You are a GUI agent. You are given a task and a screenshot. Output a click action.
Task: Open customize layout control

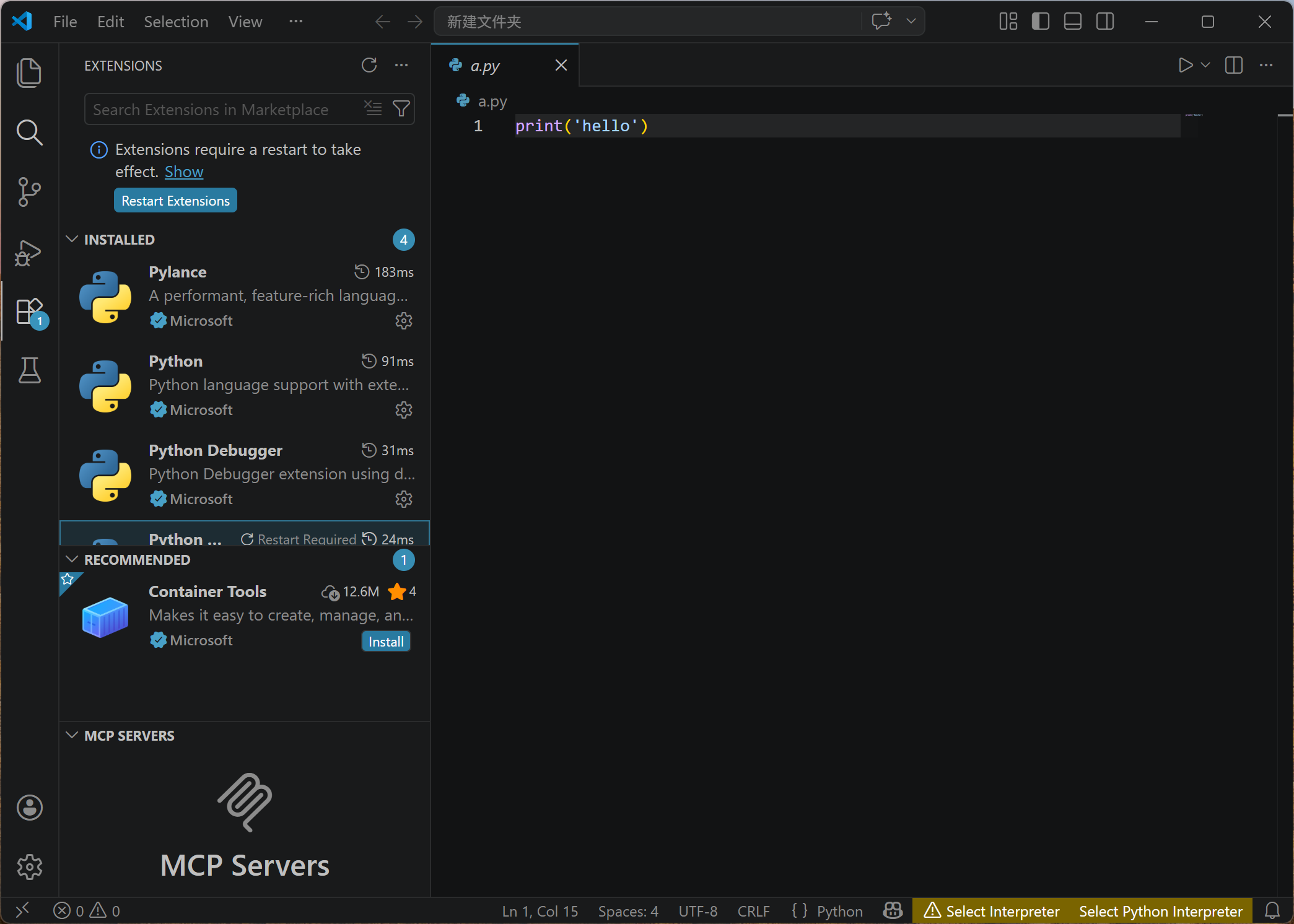pyautogui.click(x=1008, y=22)
